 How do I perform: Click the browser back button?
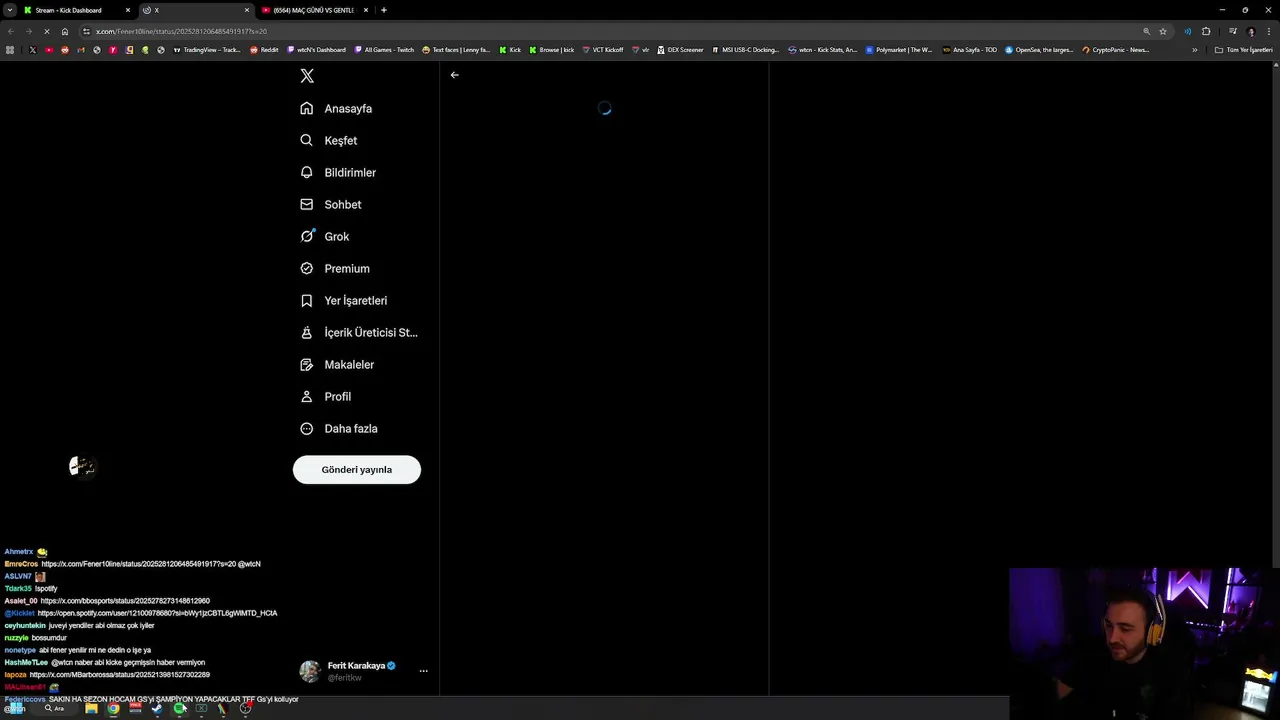click(10, 31)
